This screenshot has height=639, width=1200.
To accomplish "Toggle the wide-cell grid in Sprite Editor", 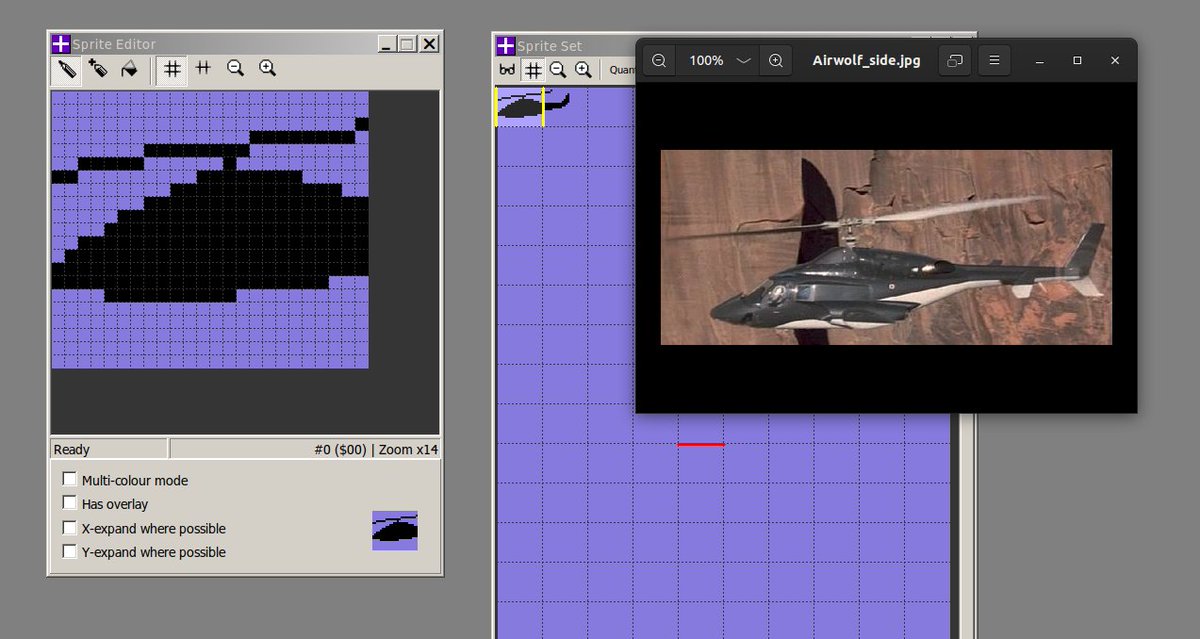I will [203, 69].
